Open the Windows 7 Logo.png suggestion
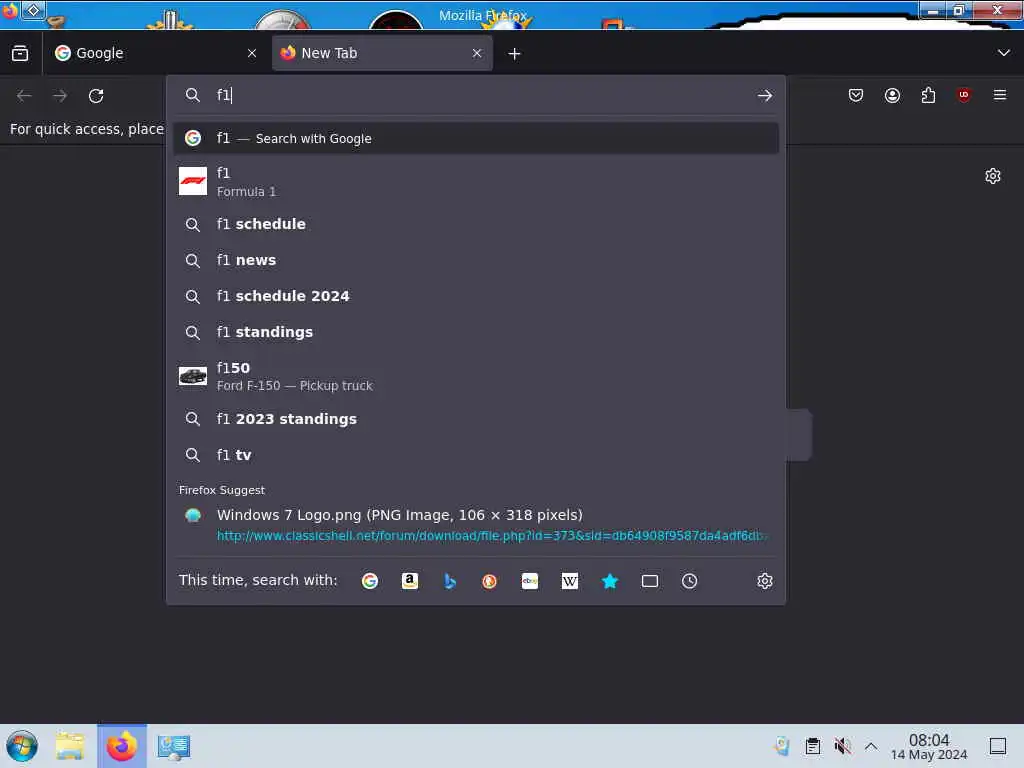This screenshot has height=768, width=1024. (x=476, y=524)
